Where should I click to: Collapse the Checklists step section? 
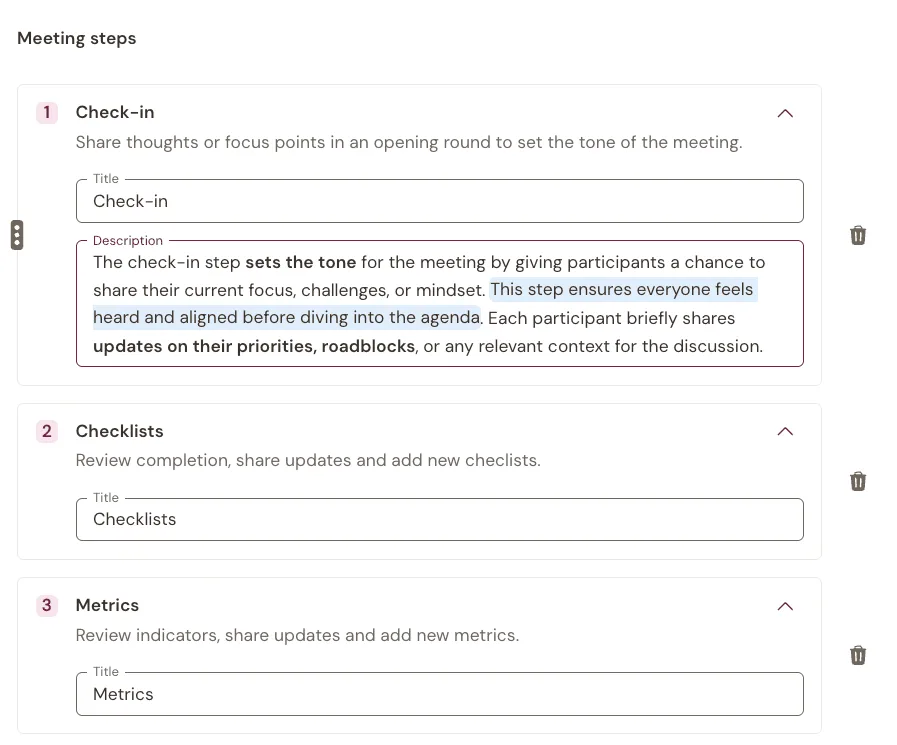click(x=785, y=431)
